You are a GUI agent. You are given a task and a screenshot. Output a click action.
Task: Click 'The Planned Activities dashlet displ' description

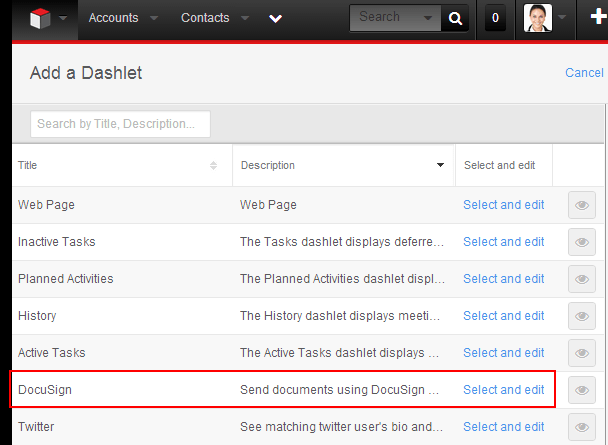click(x=342, y=279)
